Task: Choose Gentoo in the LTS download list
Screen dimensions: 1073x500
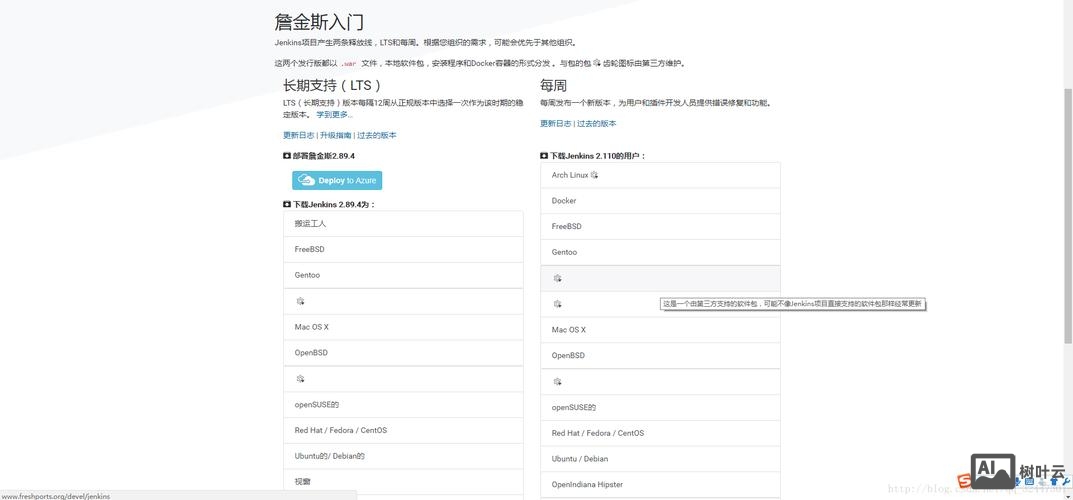Action: click(403, 275)
